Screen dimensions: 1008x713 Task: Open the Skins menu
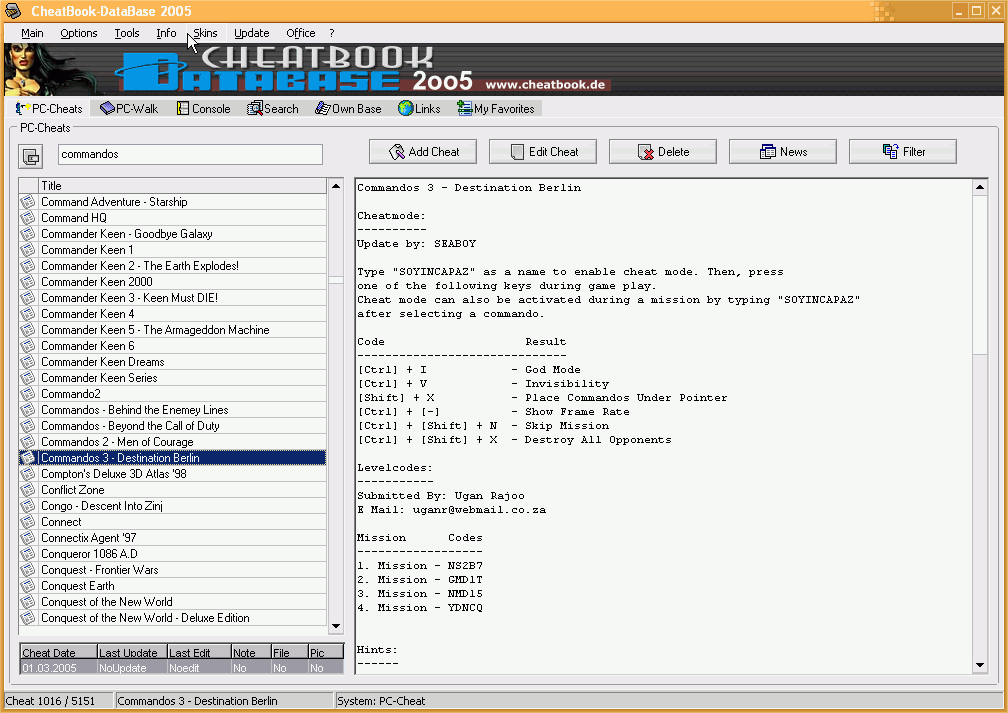tap(204, 33)
